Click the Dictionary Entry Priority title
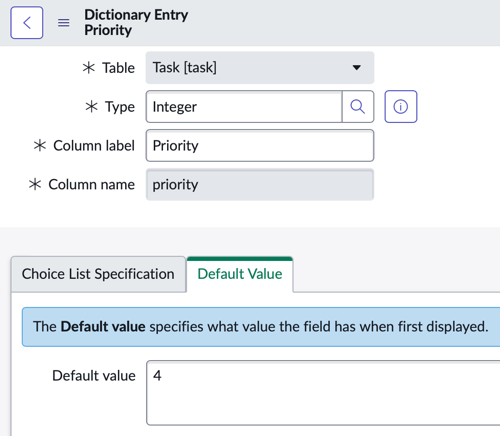 click(x=136, y=22)
